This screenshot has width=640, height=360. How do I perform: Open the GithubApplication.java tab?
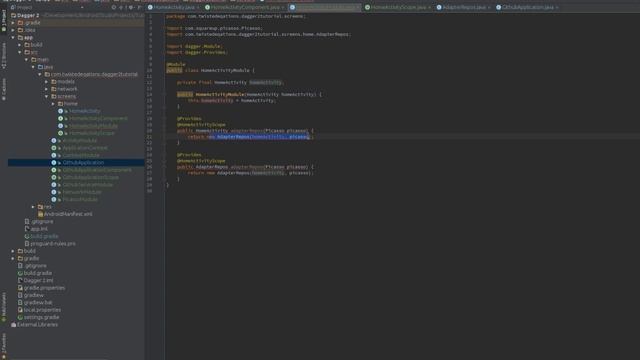[x=527, y=7]
